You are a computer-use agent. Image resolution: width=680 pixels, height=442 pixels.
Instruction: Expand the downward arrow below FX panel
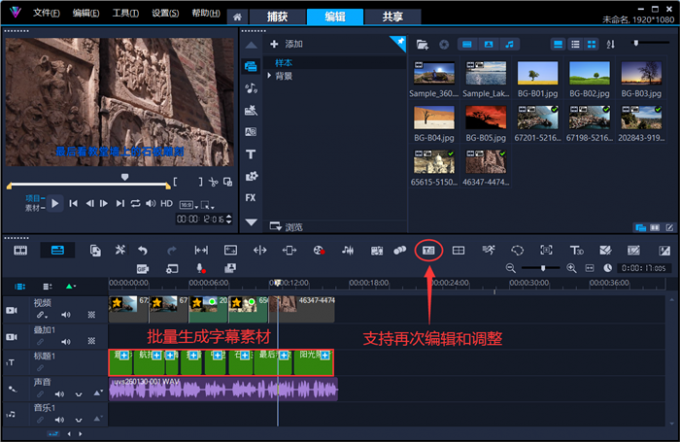250,222
